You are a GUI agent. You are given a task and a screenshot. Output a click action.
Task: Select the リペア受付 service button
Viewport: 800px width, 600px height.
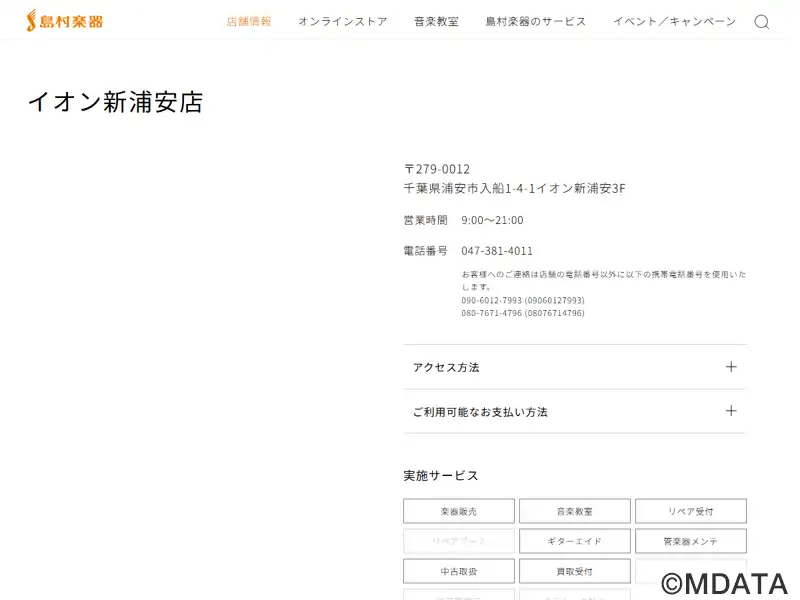(691, 511)
